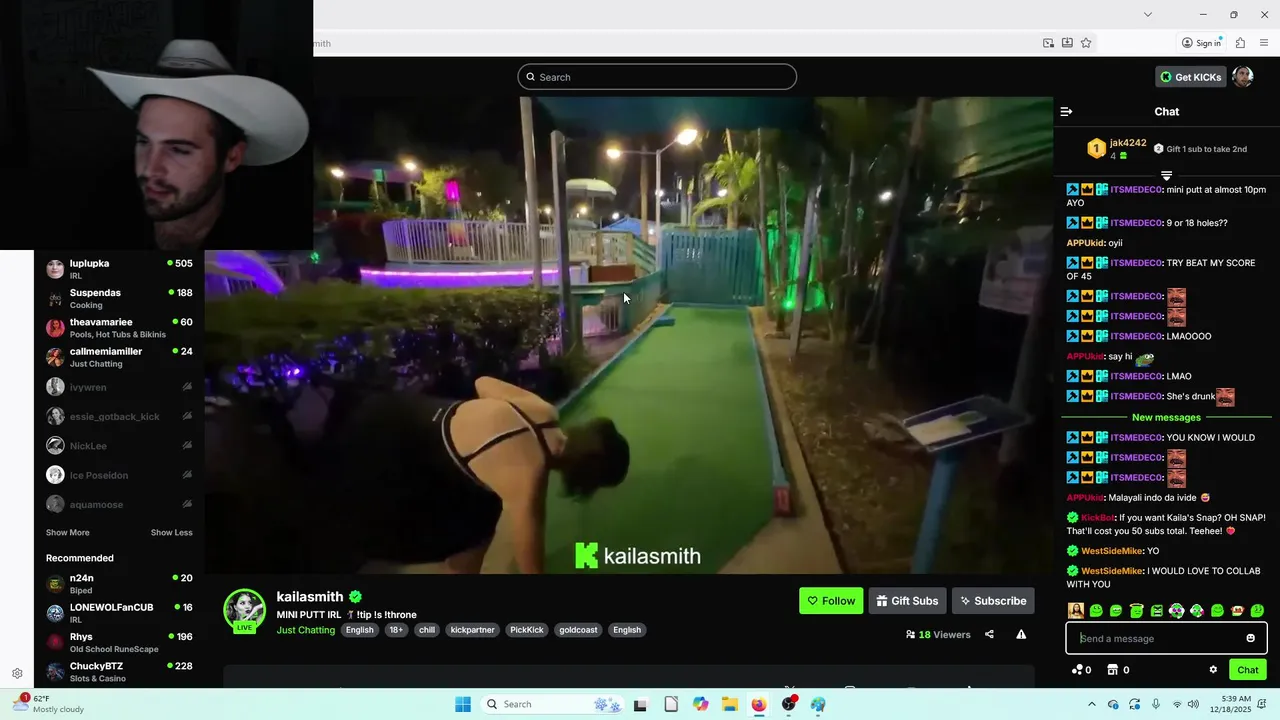Image resolution: width=1280 pixels, height=720 pixels.
Task: Select the chill tag
Action: click(x=427, y=630)
